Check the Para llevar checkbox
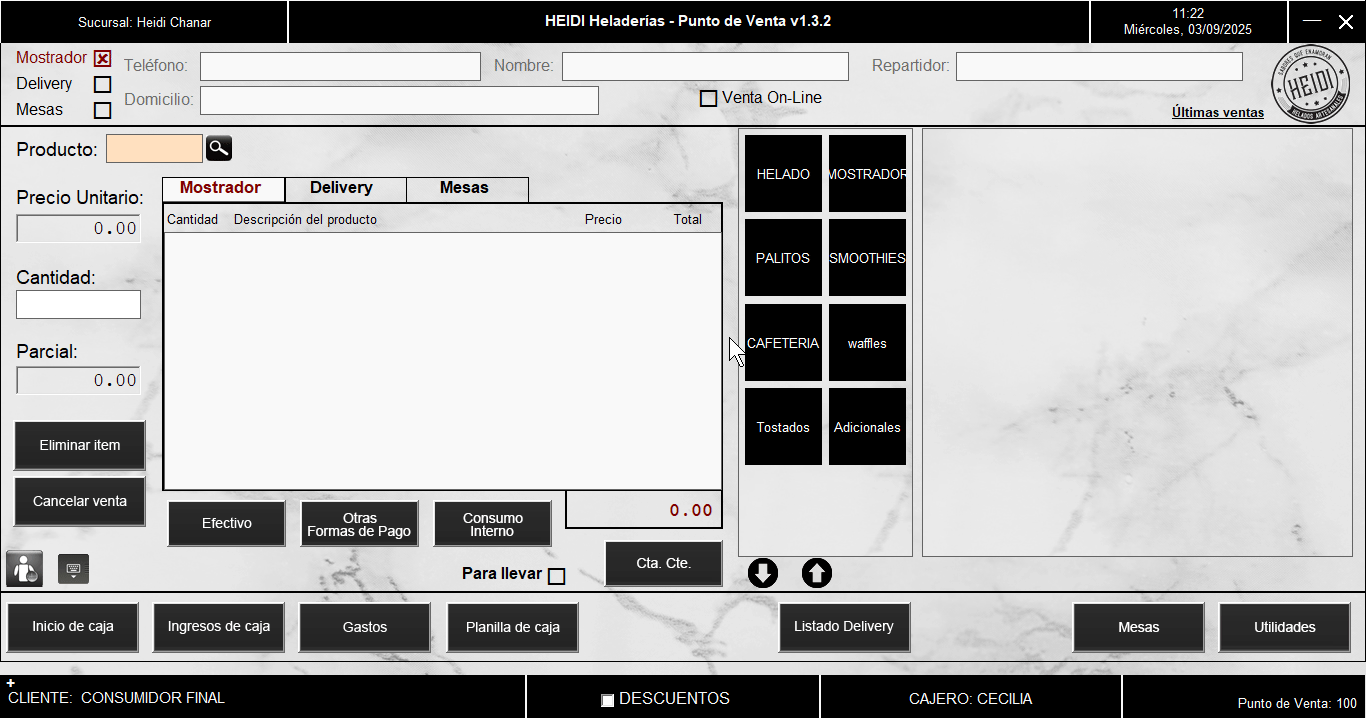The image size is (1366, 718). [557, 576]
